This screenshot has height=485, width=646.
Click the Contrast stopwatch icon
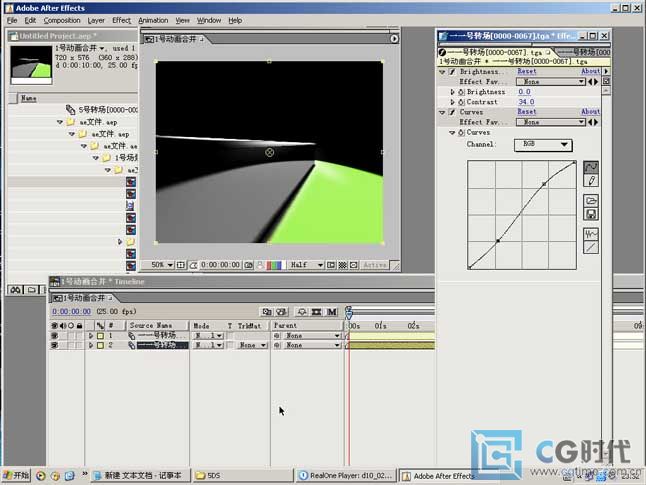tap(461, 102)
